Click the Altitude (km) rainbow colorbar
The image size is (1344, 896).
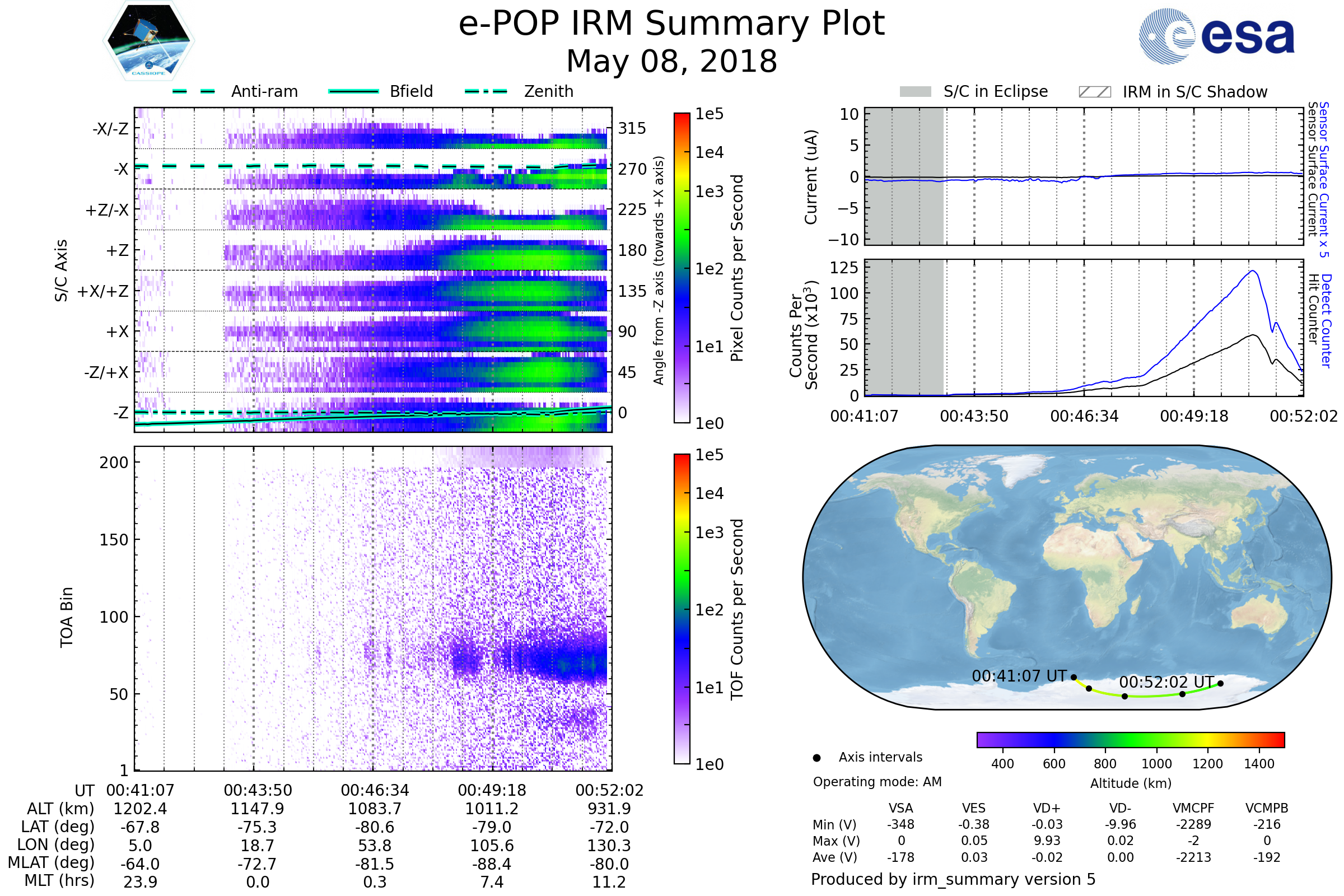1130,740
